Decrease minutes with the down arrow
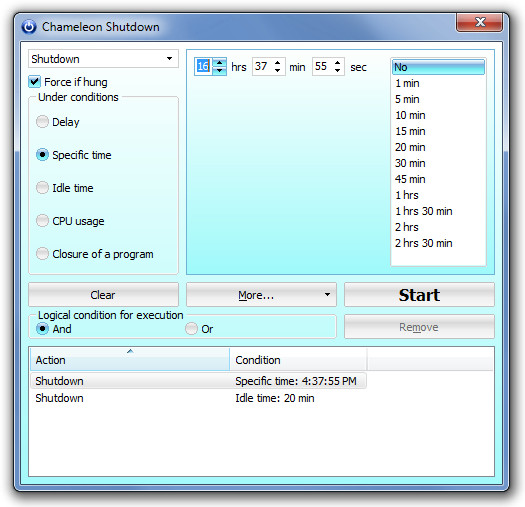Viewport: 525px width, 507px height. coord(278,71)
